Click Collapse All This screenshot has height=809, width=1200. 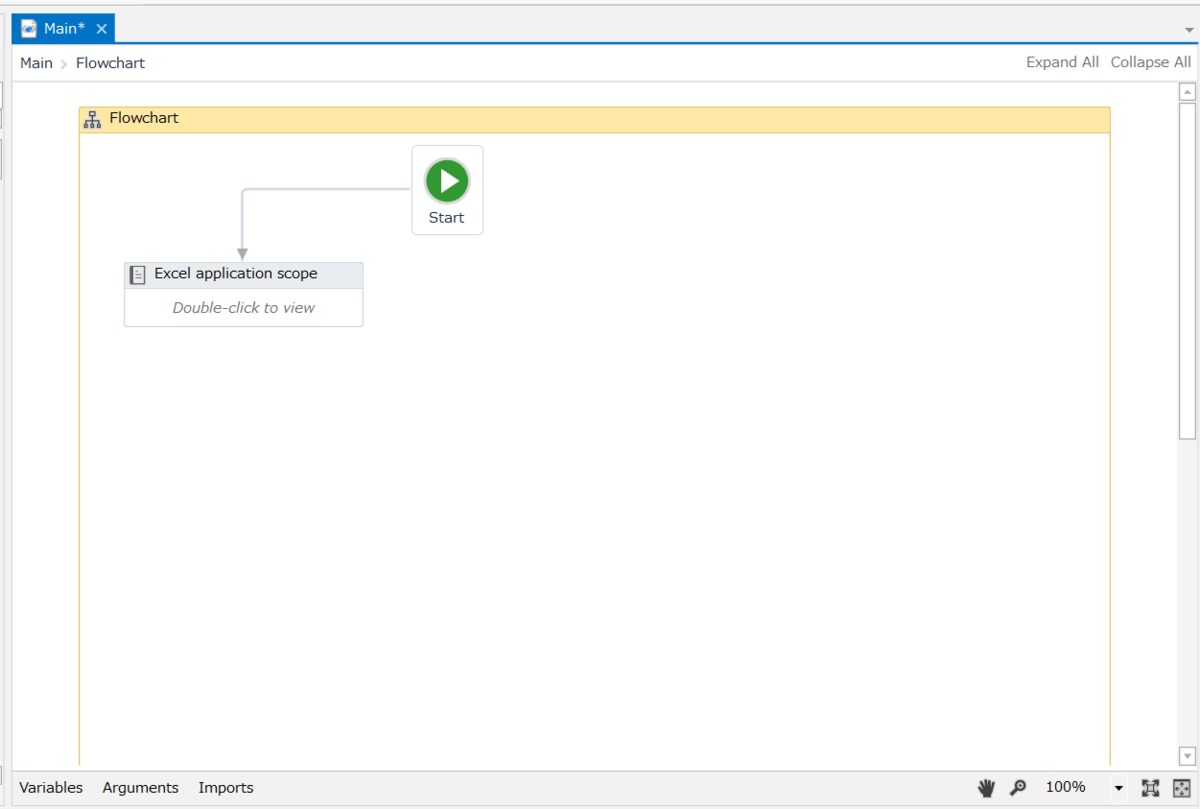coord(1151,62)
